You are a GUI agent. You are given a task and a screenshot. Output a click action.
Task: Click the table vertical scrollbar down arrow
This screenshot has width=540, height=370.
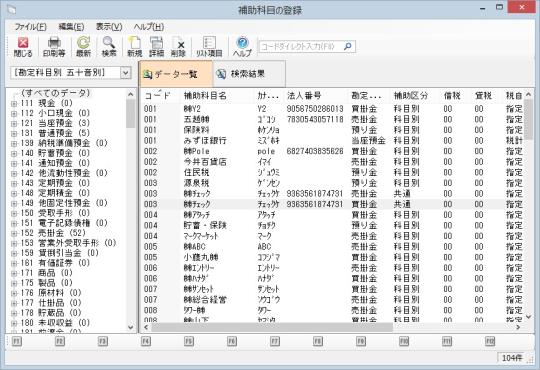tap(529, 316)
